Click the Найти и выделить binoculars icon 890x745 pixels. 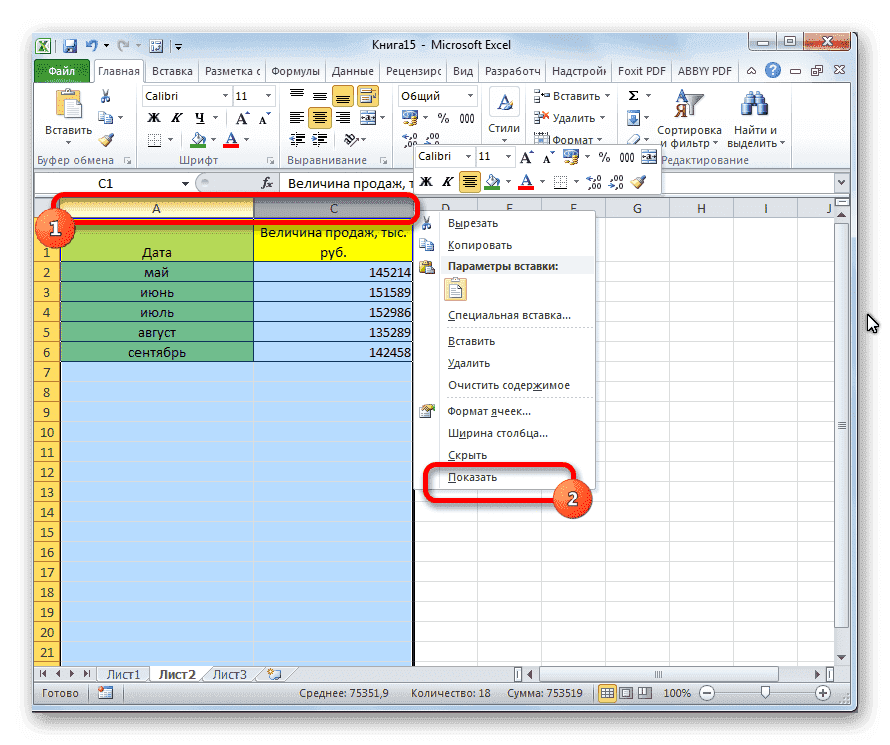click(753, 103)
